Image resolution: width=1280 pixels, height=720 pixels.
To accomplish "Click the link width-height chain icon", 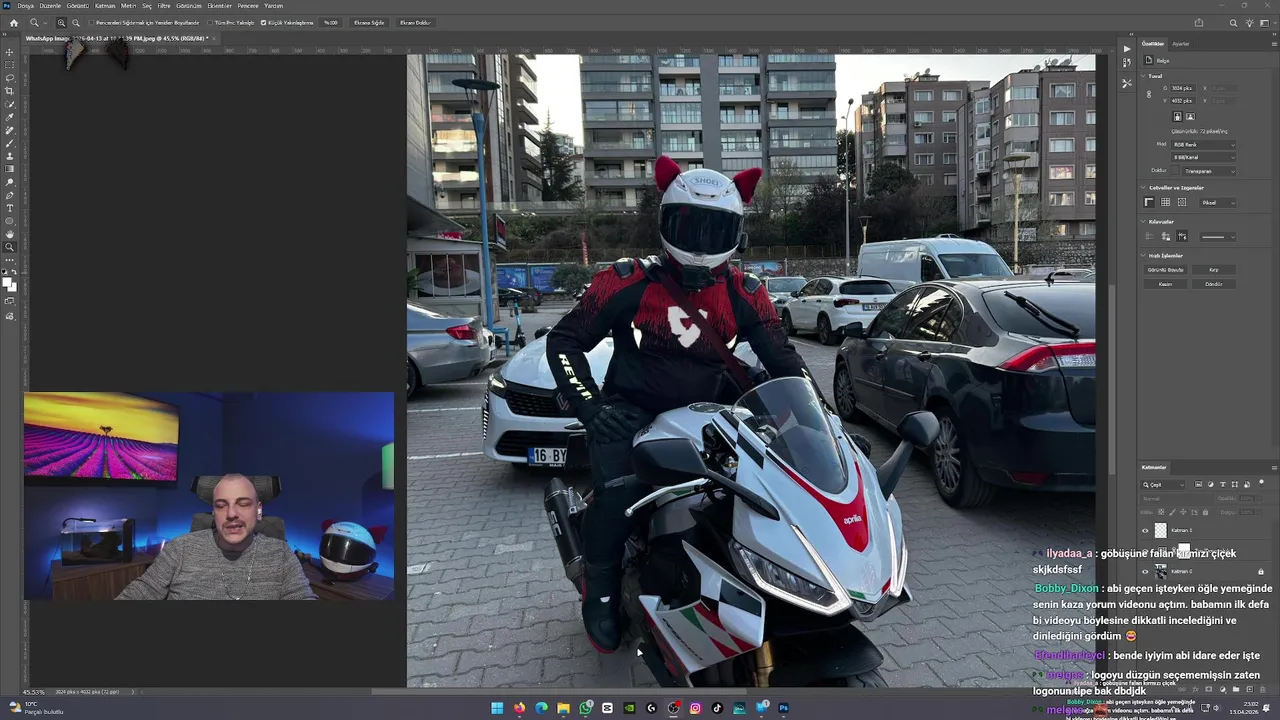I will pos(1148,94).
